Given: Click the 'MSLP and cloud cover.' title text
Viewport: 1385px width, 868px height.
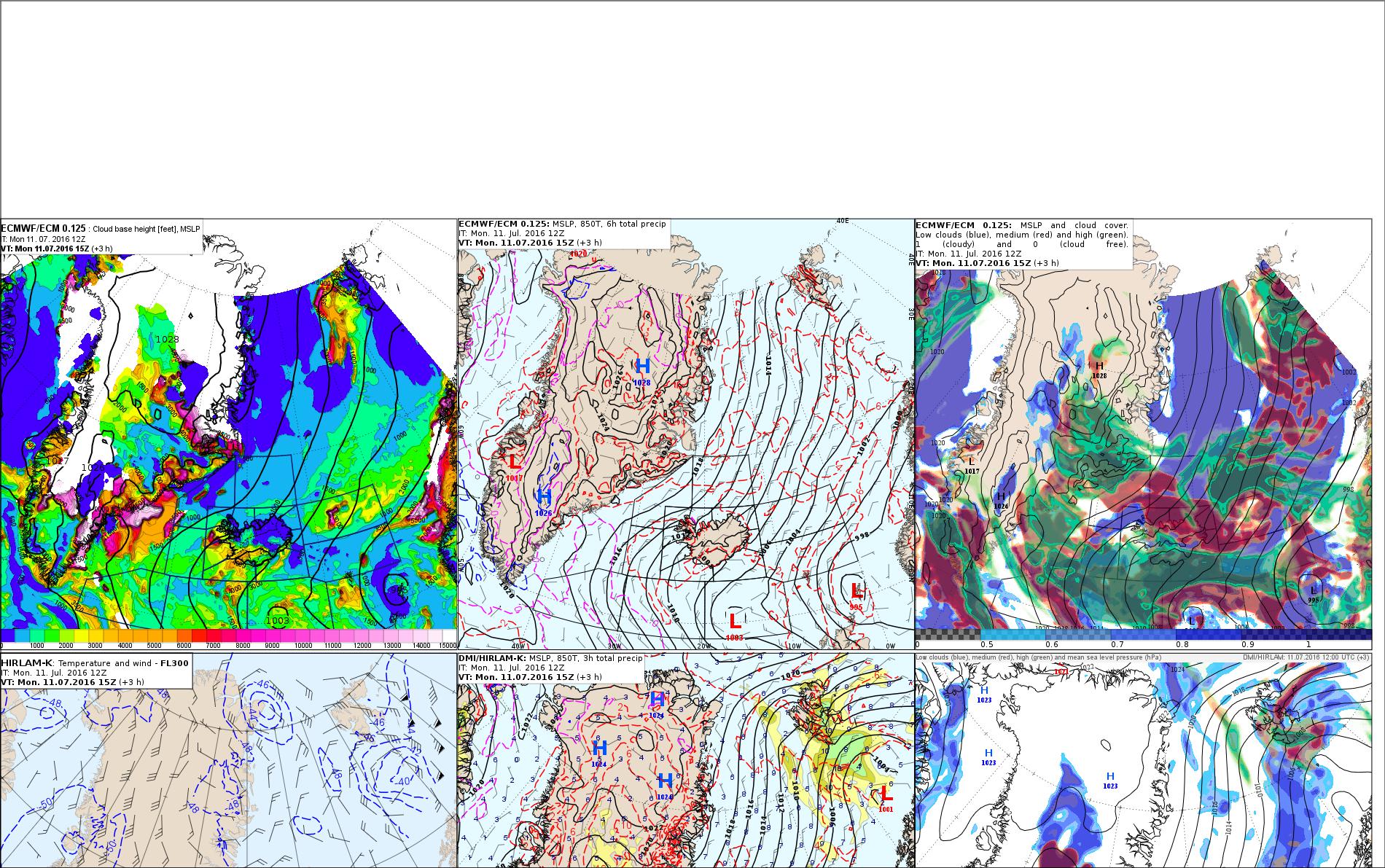Looking at the screenshot, I should tap(1074, 225).
